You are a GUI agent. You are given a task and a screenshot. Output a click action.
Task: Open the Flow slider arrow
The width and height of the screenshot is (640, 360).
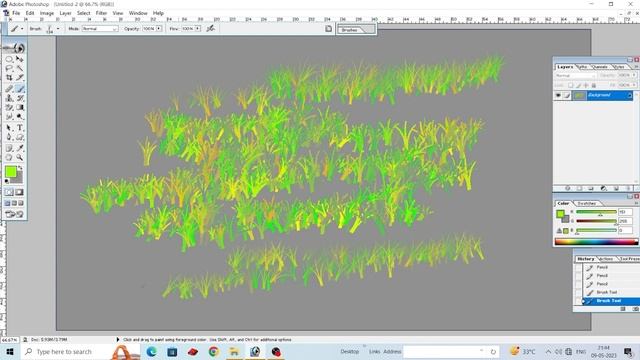click(x=198, y=29)
